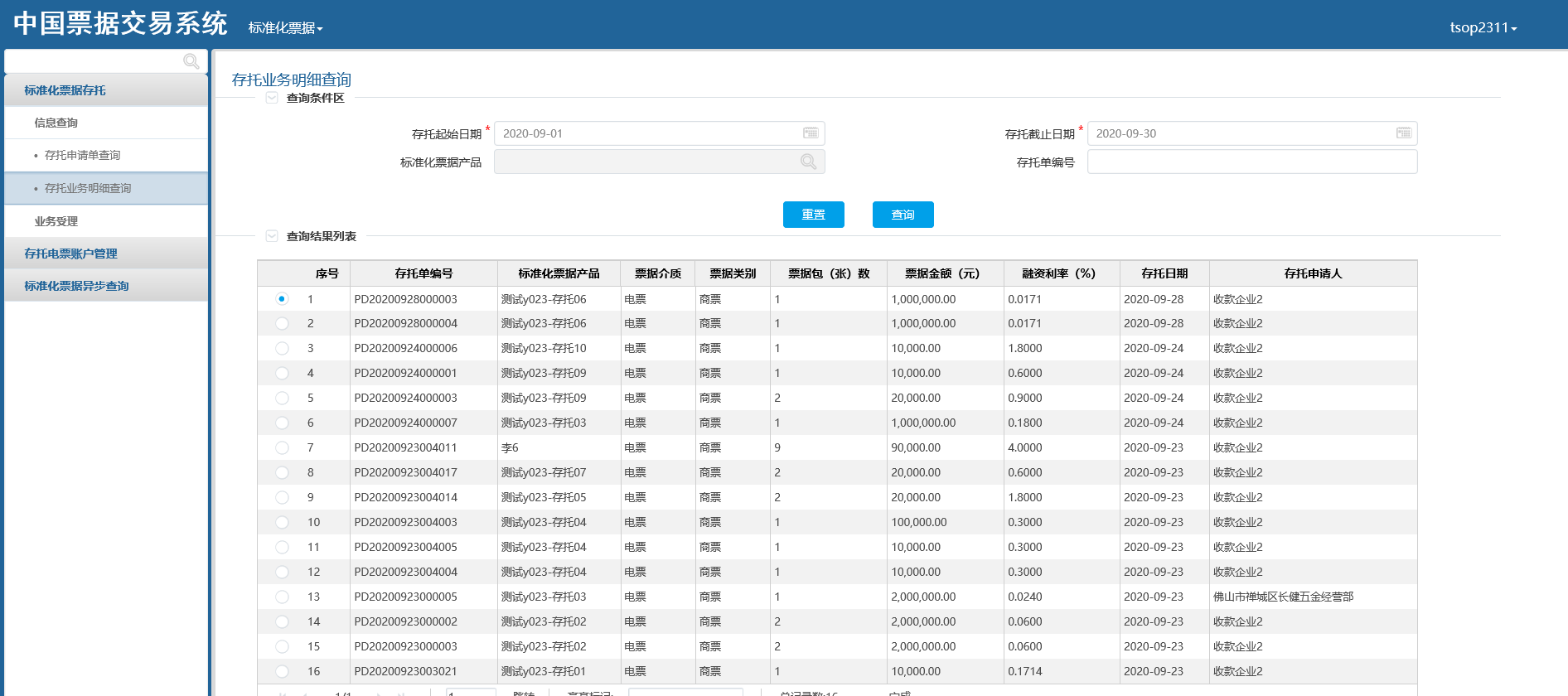1568x696 pixels.
Task: Select radio for PD20200924000003 row
Action: (282, 399)
